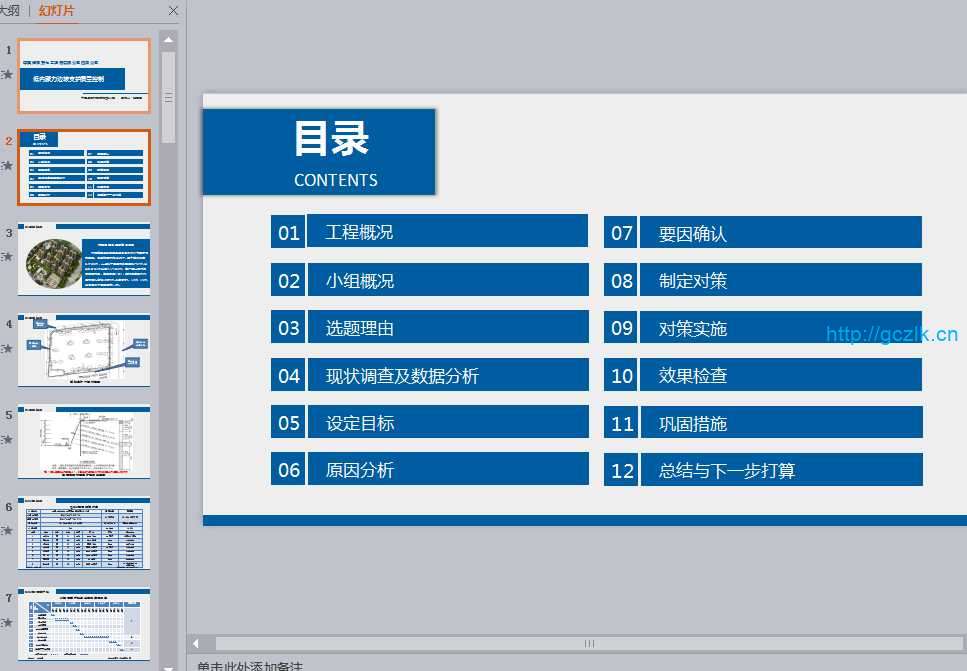Click the animation star icon beside slide 5
967x671 pixels.
(8, 439)
